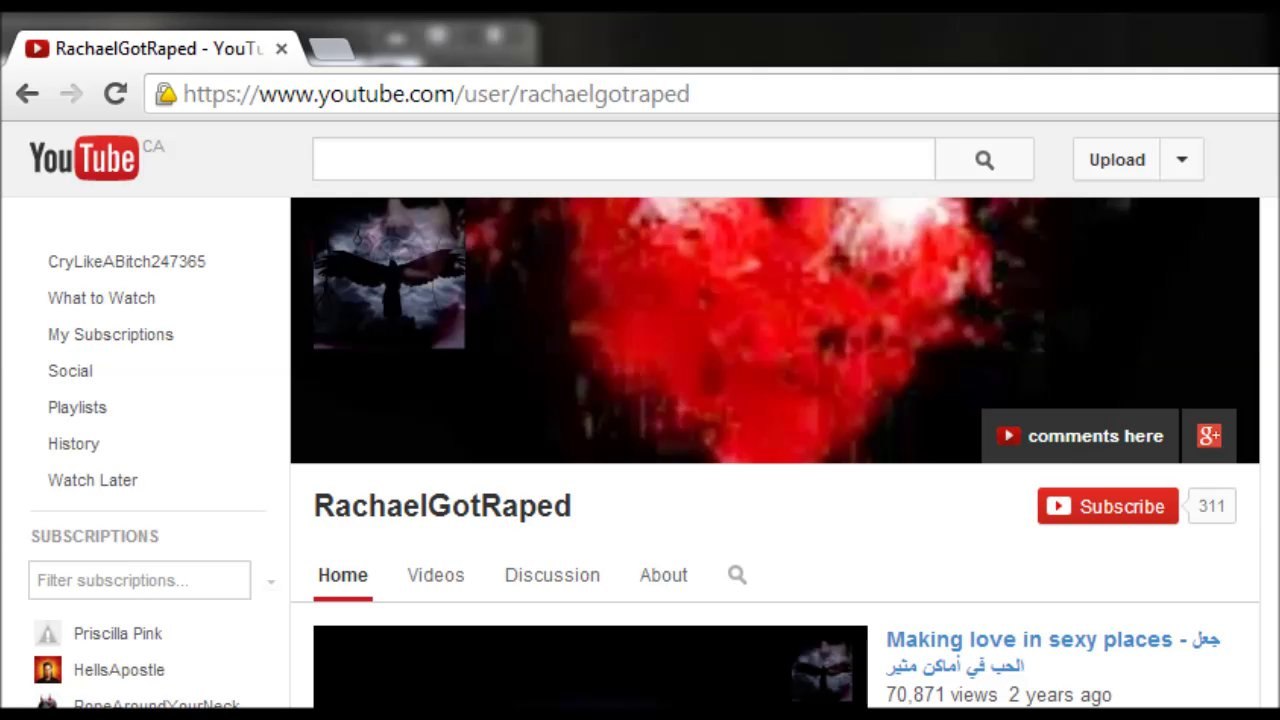Click the channel search magnifier icon
This screenshot has width=1280, height=720.
click(737, 575)
